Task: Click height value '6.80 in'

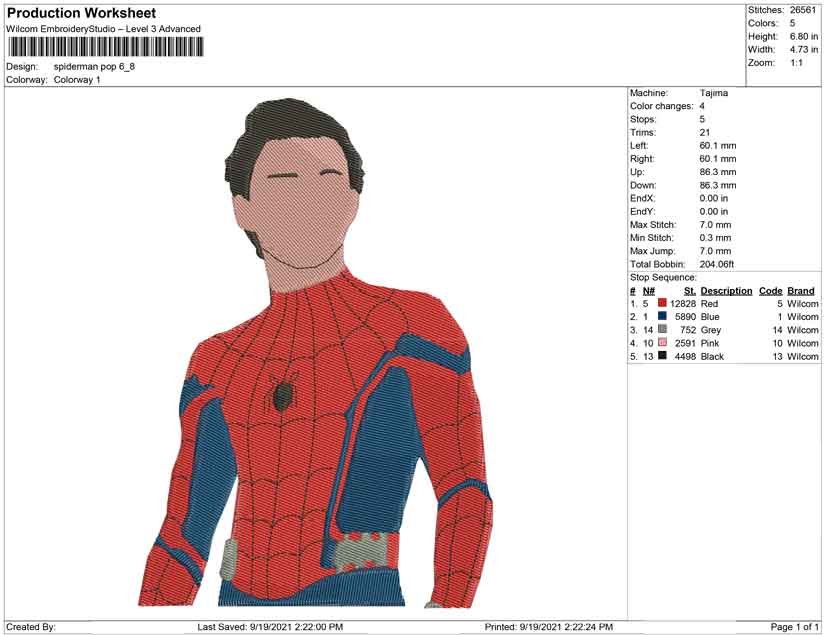Action: pos(803,36)
